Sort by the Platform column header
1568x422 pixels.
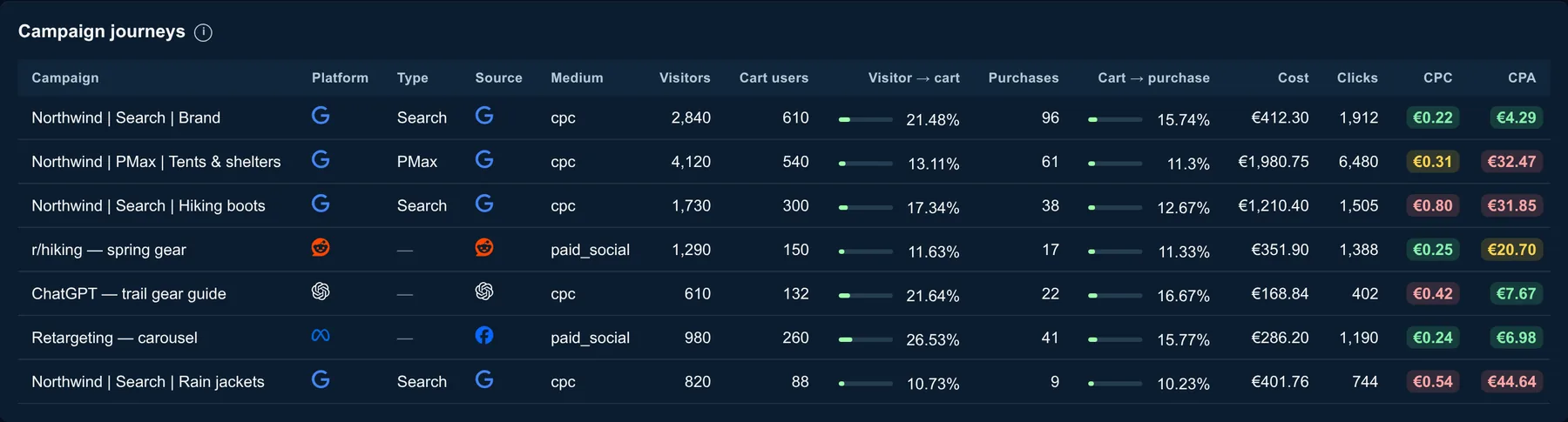(340, 78)
